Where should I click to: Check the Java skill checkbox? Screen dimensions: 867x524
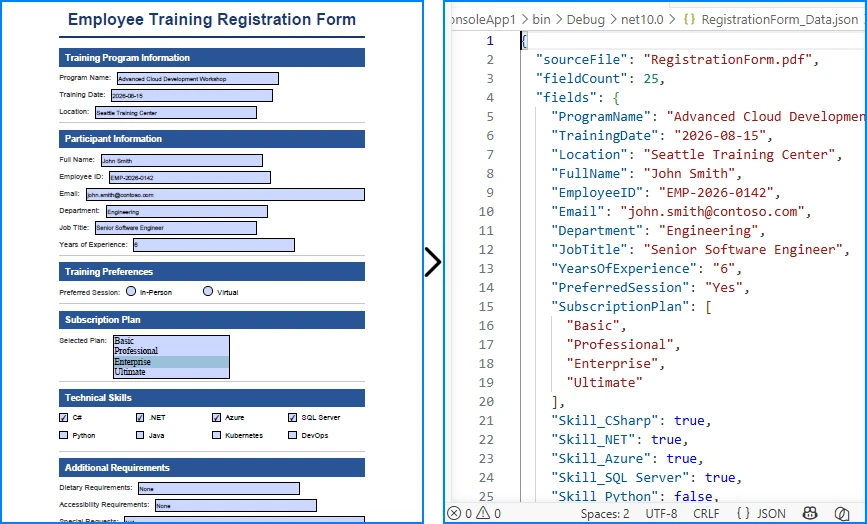pos(140,435)
